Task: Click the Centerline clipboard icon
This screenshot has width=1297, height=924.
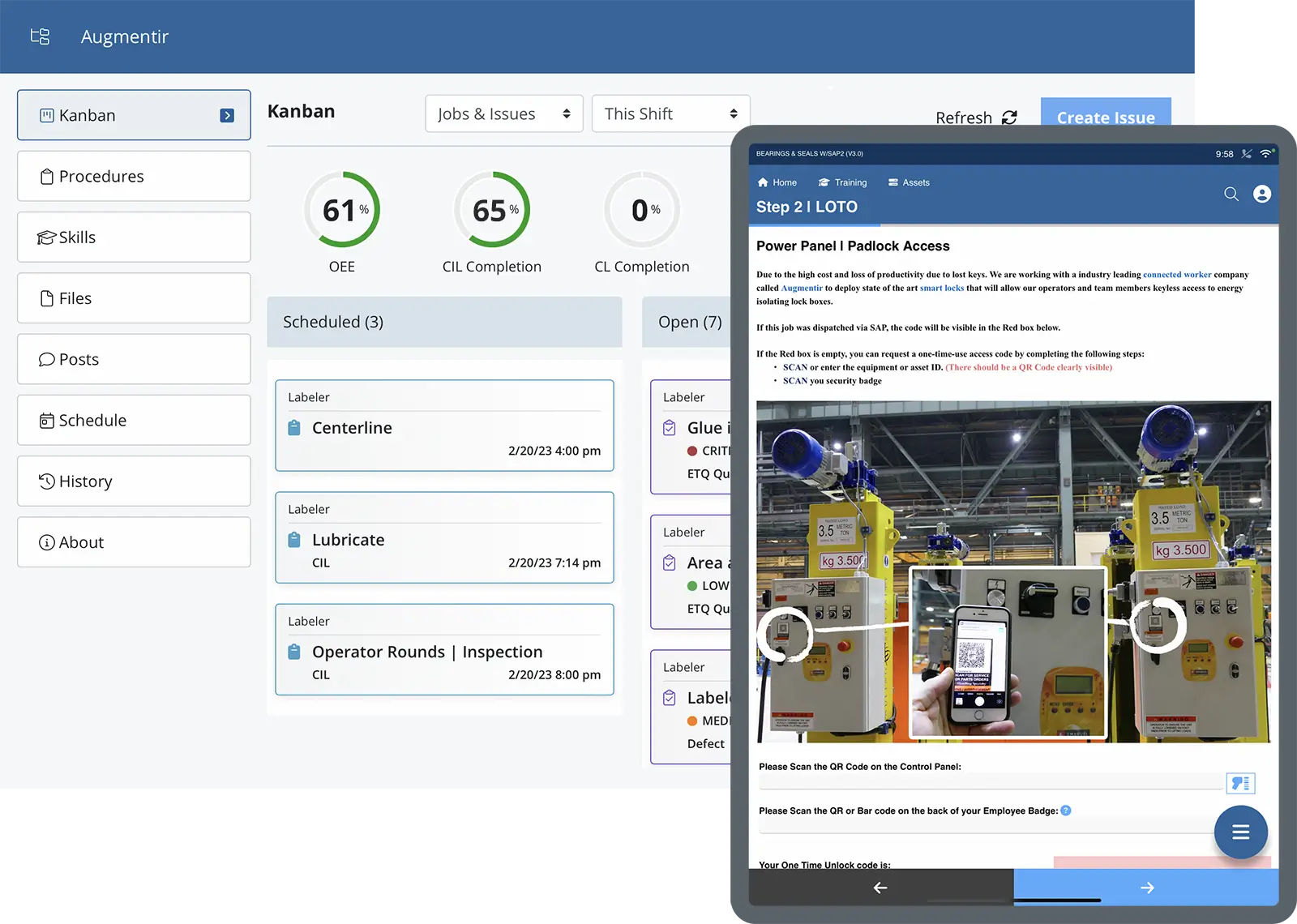Action: (x=294, y=427)
